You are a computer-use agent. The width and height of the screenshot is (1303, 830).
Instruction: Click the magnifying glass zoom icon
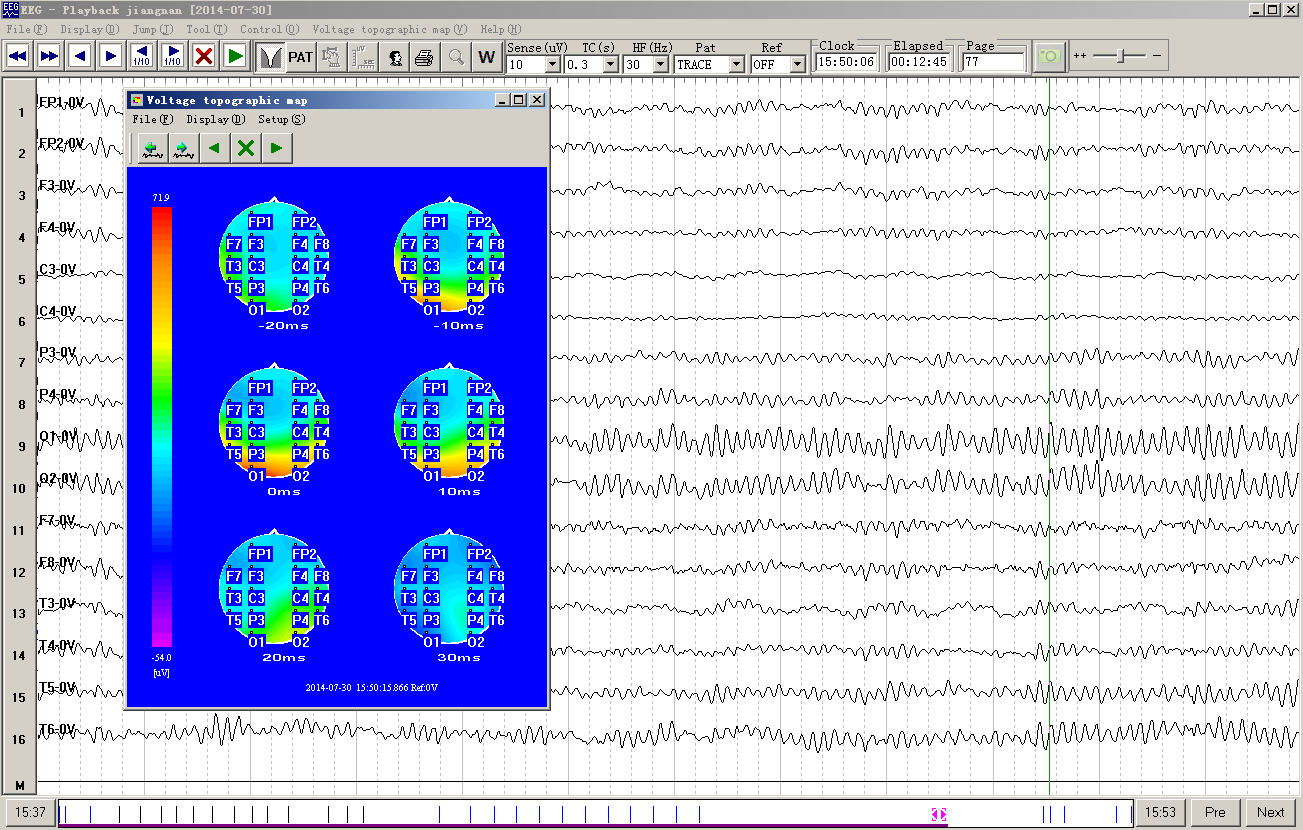[x=456, y=57]
